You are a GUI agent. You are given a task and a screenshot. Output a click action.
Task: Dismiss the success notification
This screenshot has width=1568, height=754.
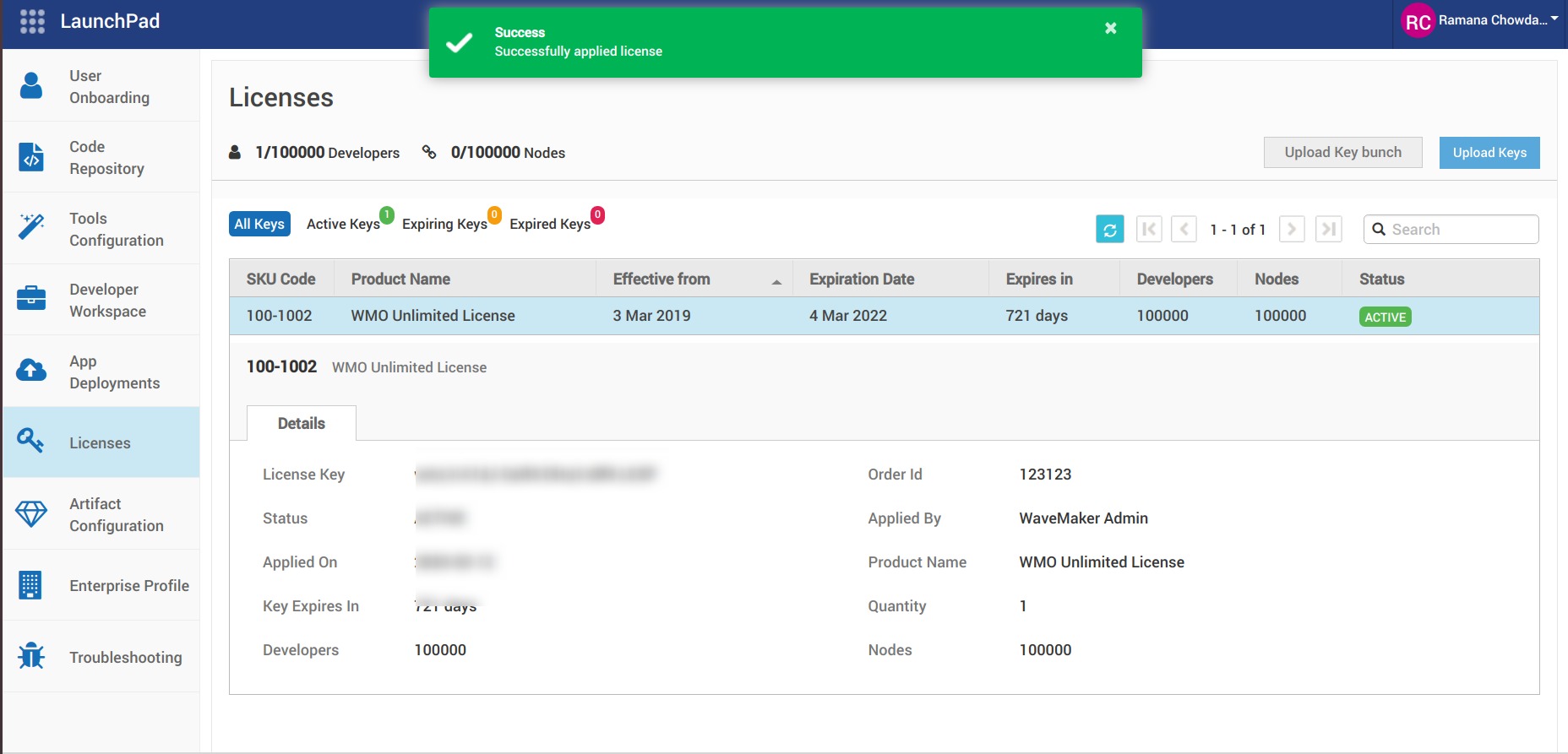coord(1110,29)
